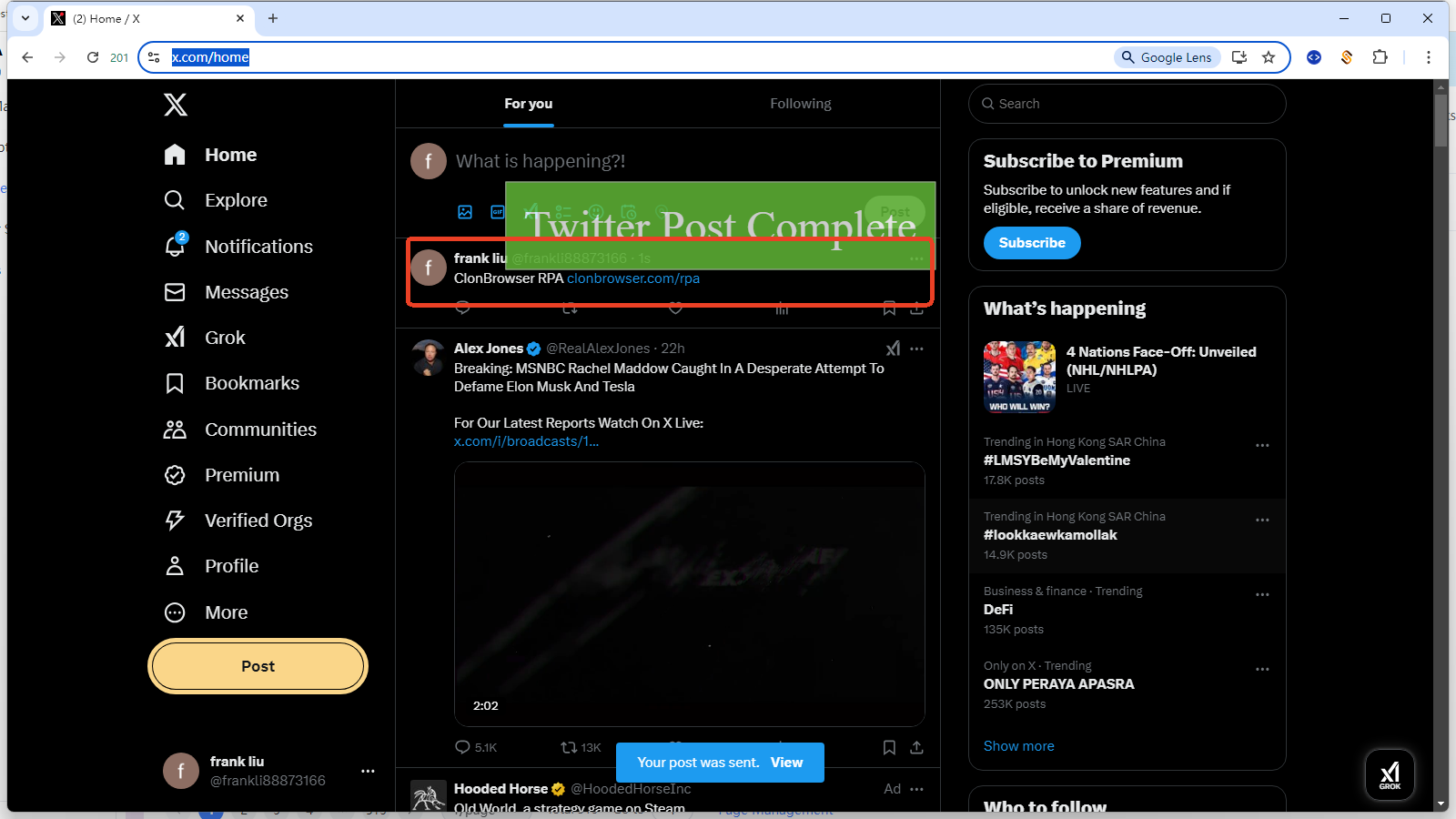This screenshot has height=819, width=1456.
Task: Share the Alex Jones post
Action: click(x=916, y=747)
